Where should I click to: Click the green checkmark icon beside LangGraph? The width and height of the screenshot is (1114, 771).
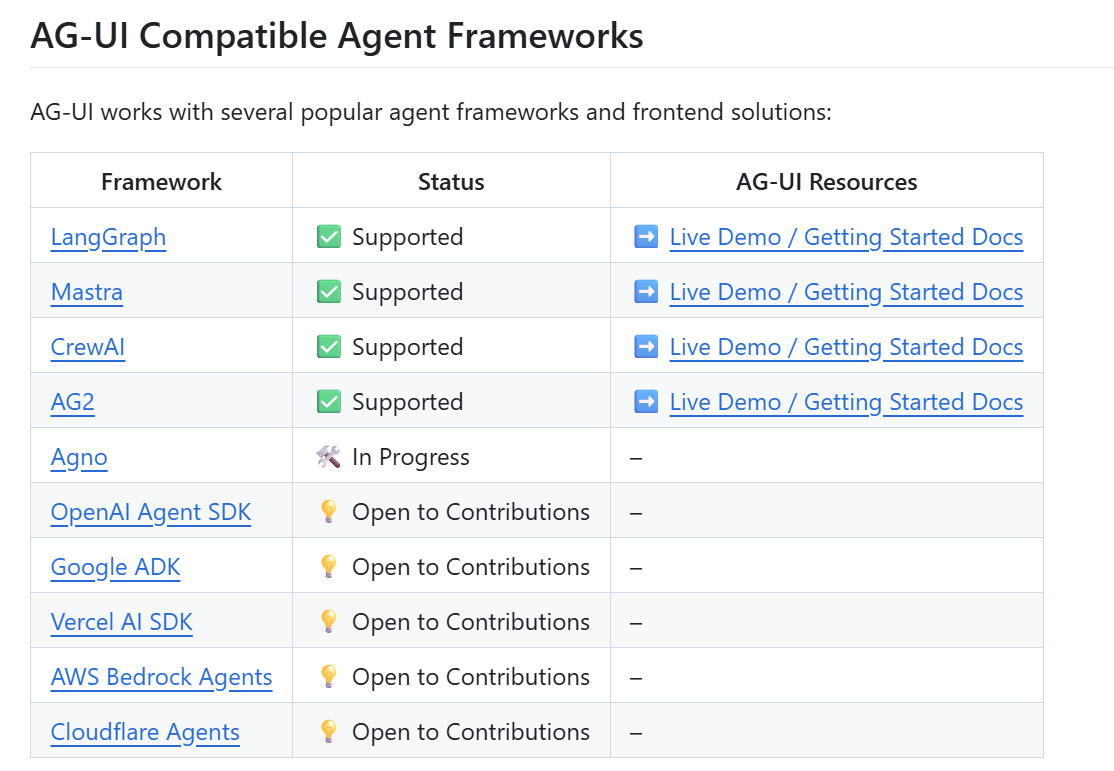328,237
